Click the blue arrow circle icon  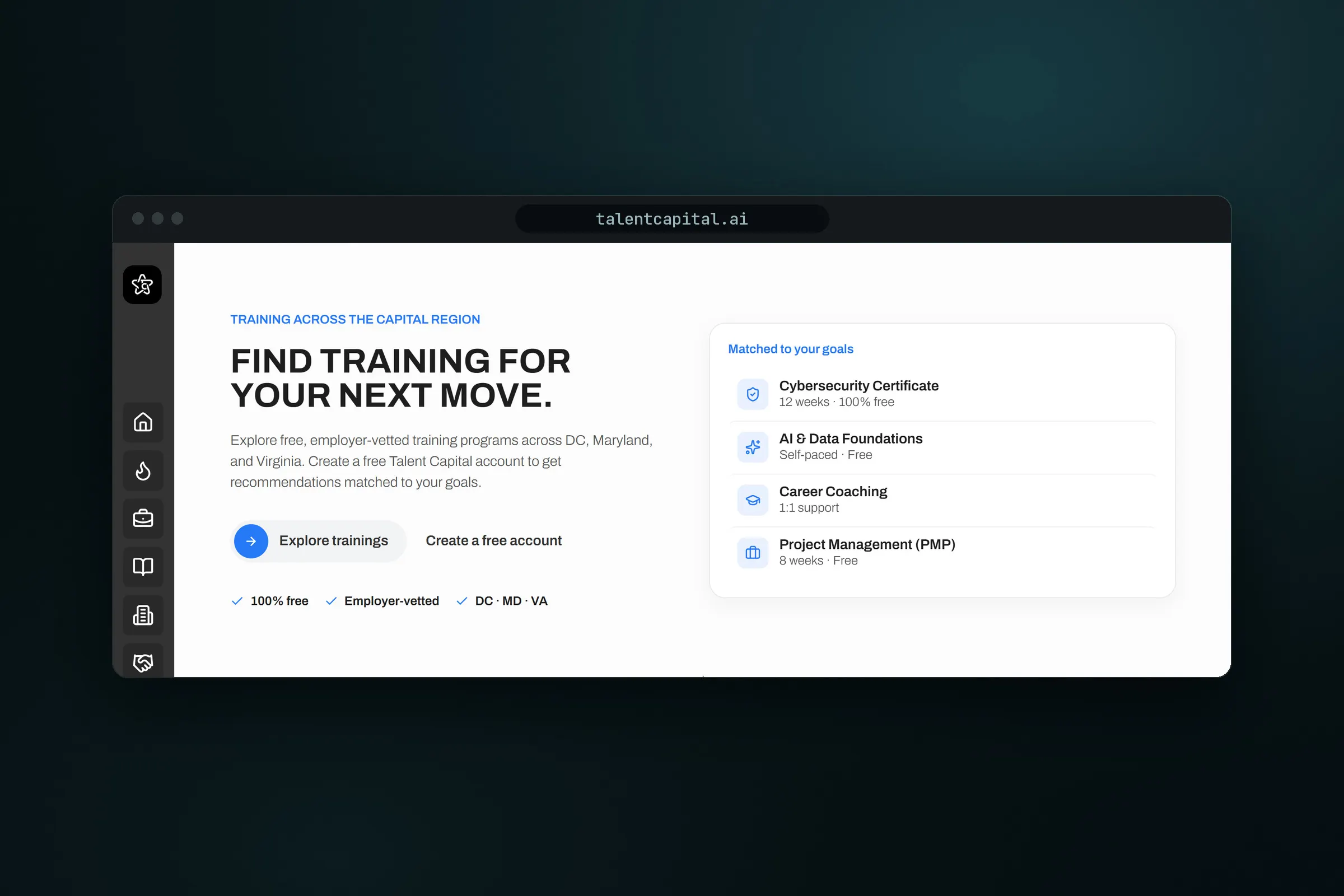click(251, 541)
